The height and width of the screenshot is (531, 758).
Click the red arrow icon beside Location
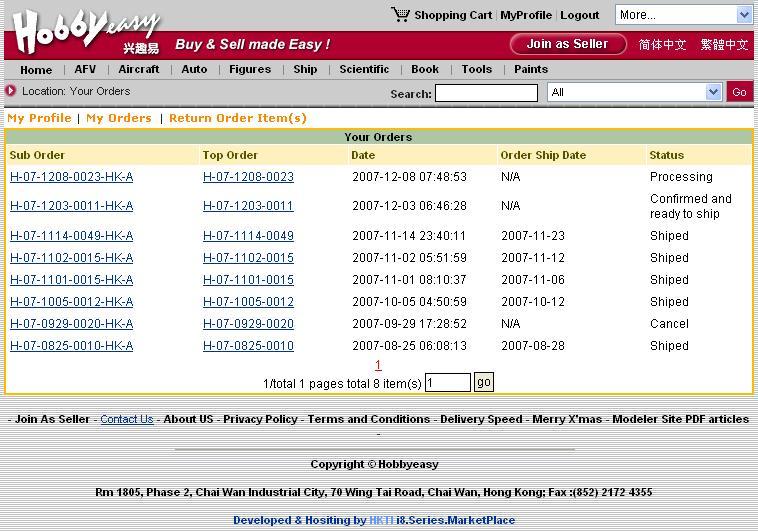[x=11, y=91]
